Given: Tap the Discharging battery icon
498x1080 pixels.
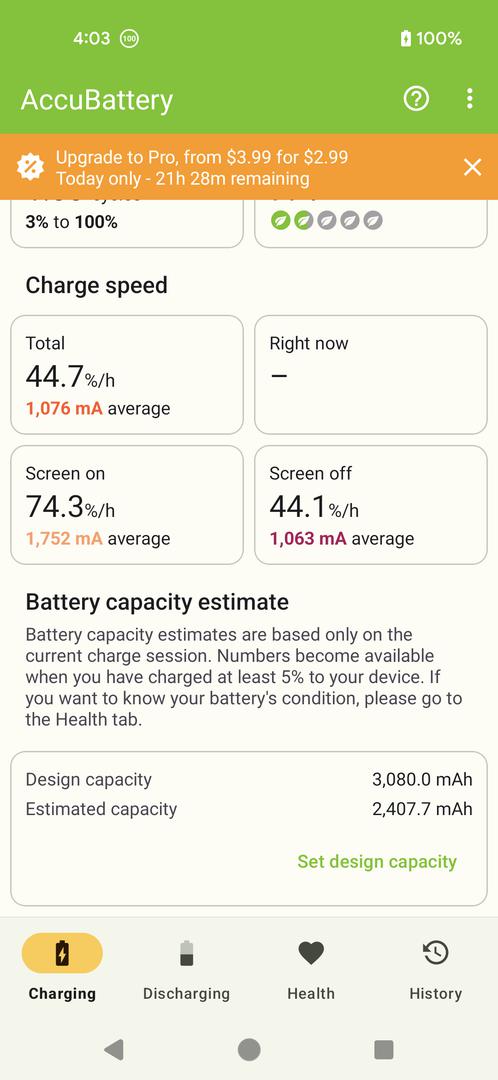Looking at the screenshot, I should 187,953.
